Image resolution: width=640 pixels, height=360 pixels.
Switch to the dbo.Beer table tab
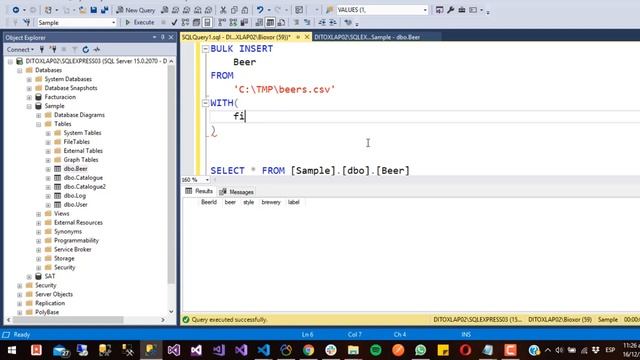coord(367,37)
